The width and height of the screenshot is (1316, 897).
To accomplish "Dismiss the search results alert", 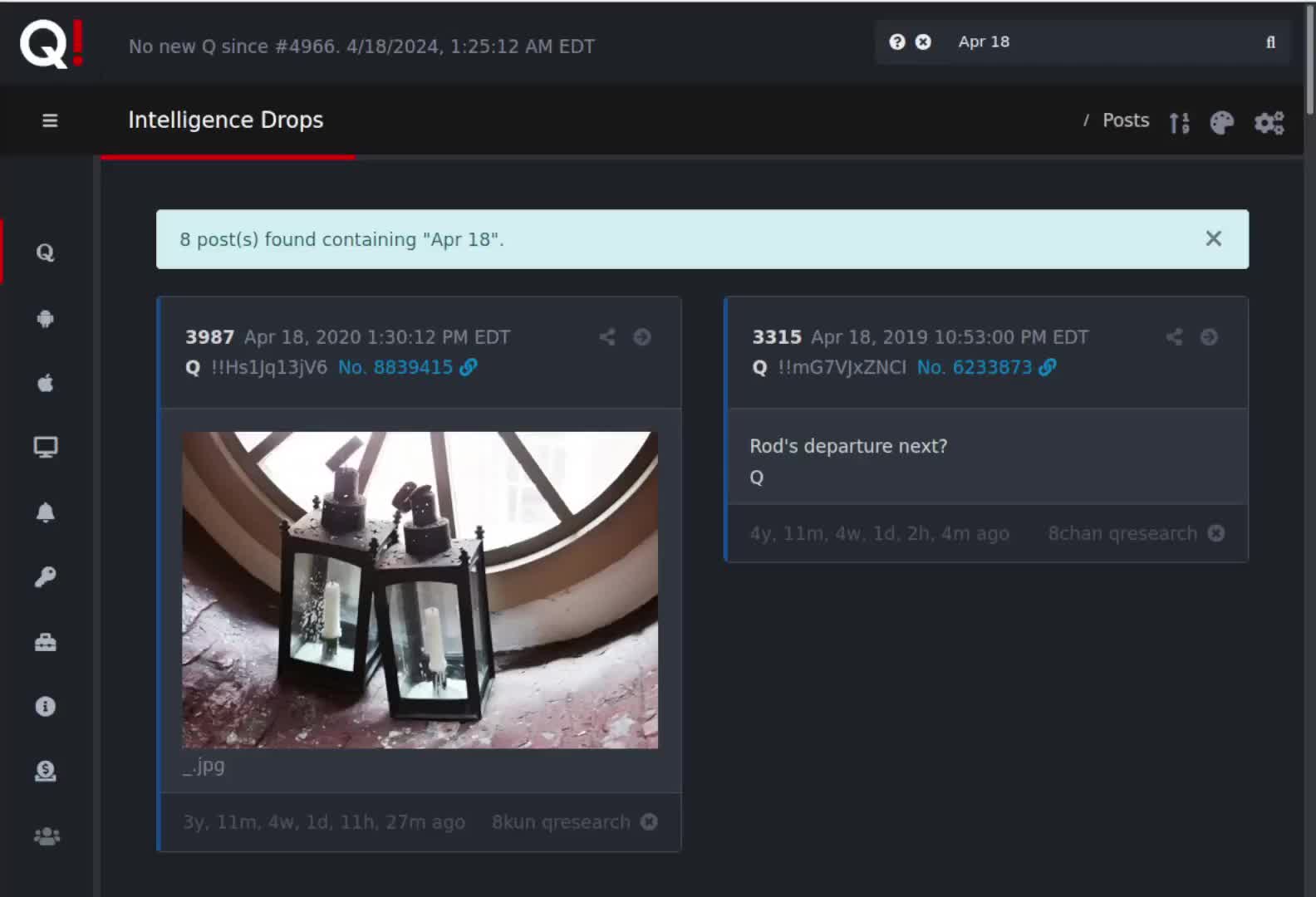I will 1213,239.
